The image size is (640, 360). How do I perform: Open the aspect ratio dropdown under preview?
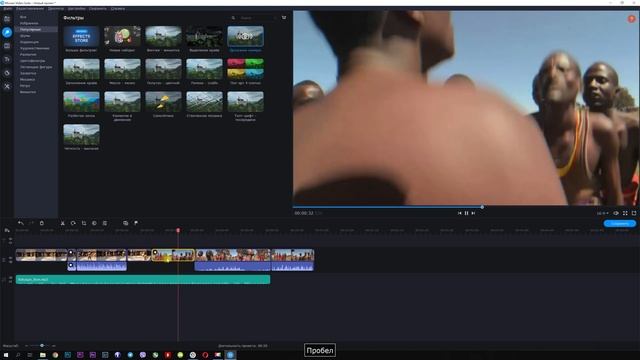tap(602, 213)
